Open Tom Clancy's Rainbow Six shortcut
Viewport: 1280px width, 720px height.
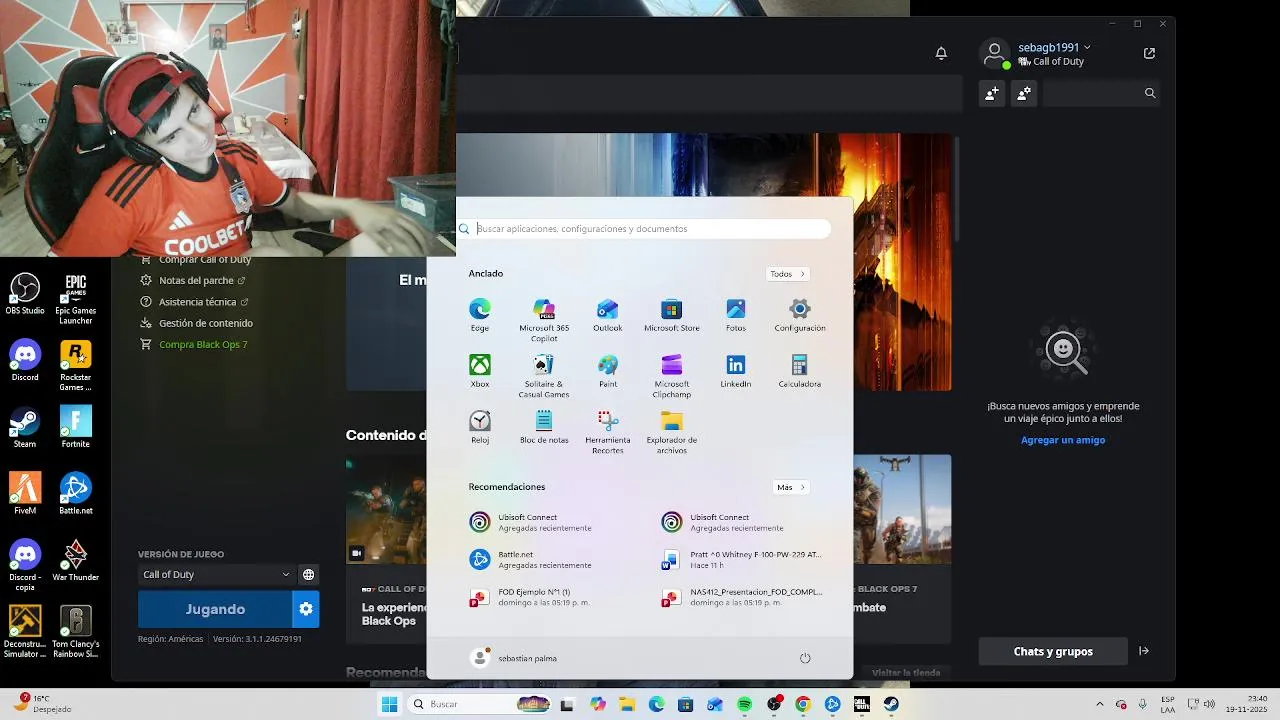click(x=76, y=633)
